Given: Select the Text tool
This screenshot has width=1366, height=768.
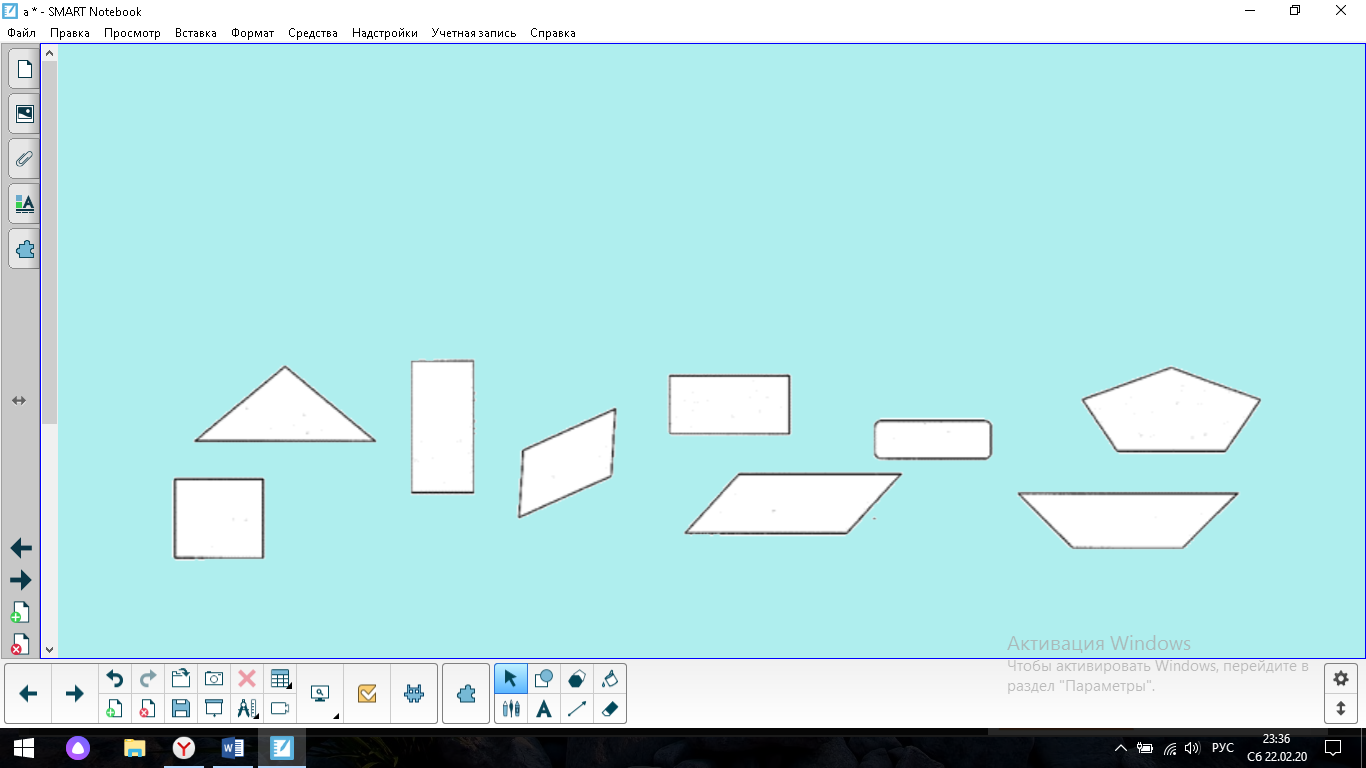Looking at the screenshot, I should (544, 709).
